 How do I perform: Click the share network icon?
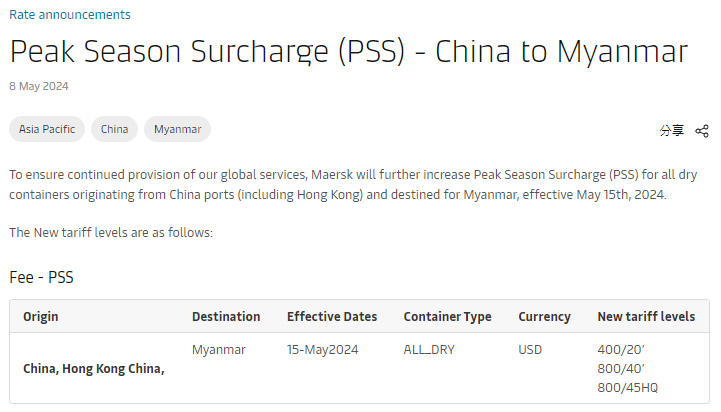click(x=702, y=131)
